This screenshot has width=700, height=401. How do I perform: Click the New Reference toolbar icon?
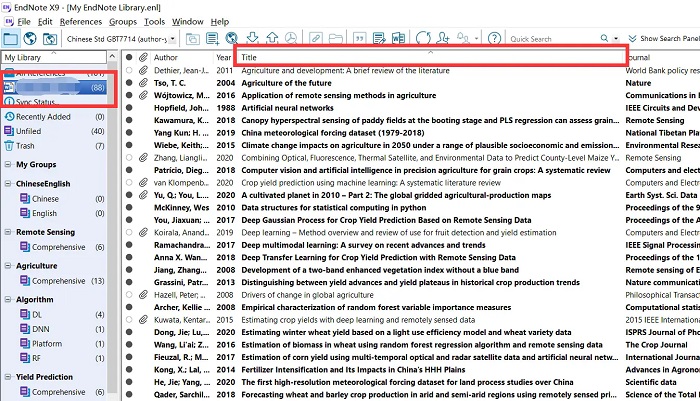pyautogui.click(x=212, y=39)
